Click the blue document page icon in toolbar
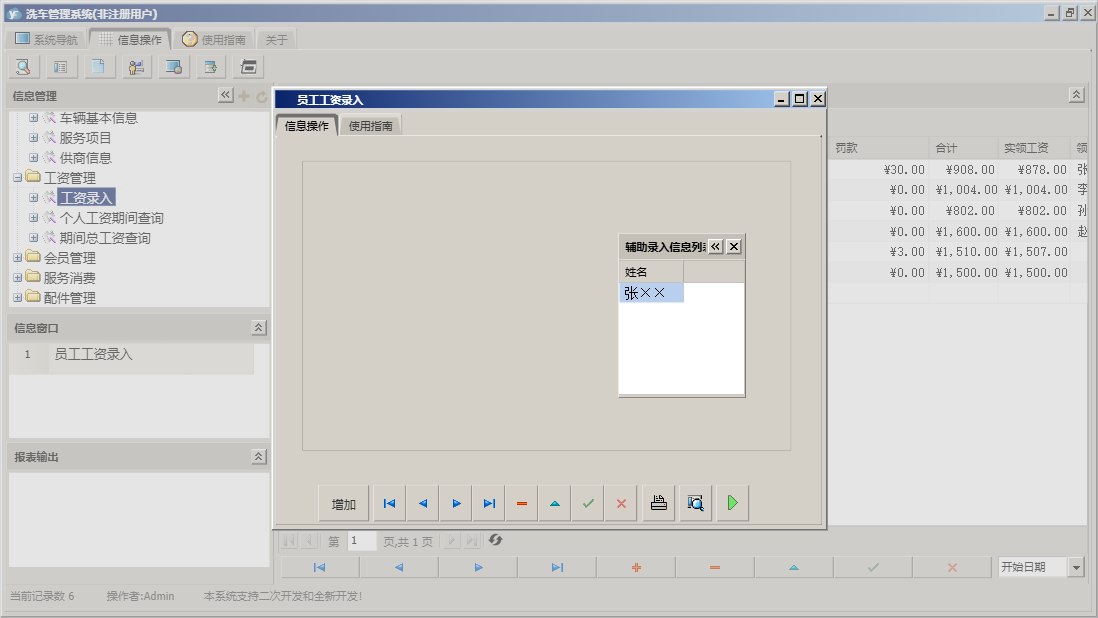Viewport: 1098px width, 618px height. coord(99,67)
